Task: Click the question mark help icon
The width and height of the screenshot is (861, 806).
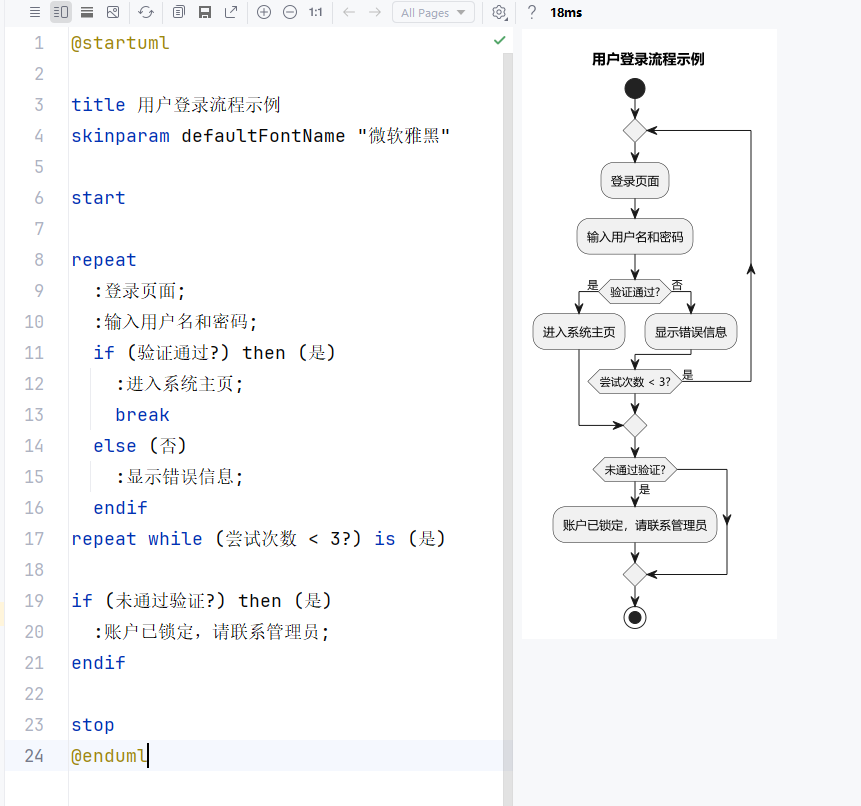Action: coord(532,12)
